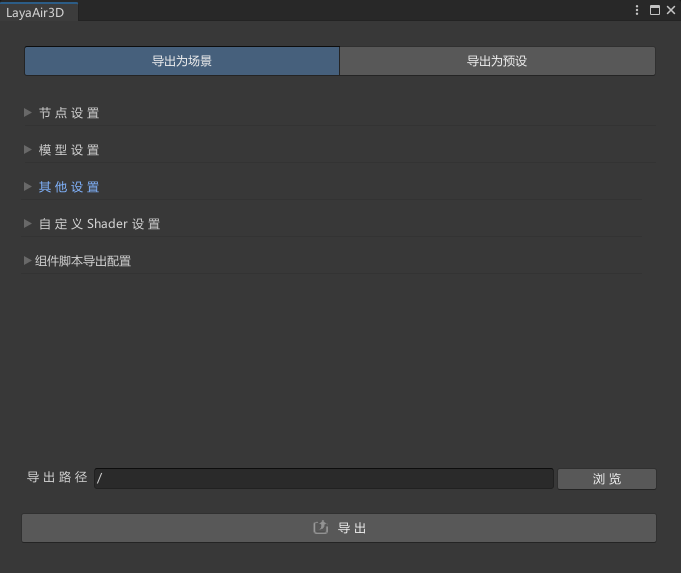This screenshot has width=681, height=573.
Task: Click the 组件脚本导出配置 heading
Action: [x=83, y=261]
